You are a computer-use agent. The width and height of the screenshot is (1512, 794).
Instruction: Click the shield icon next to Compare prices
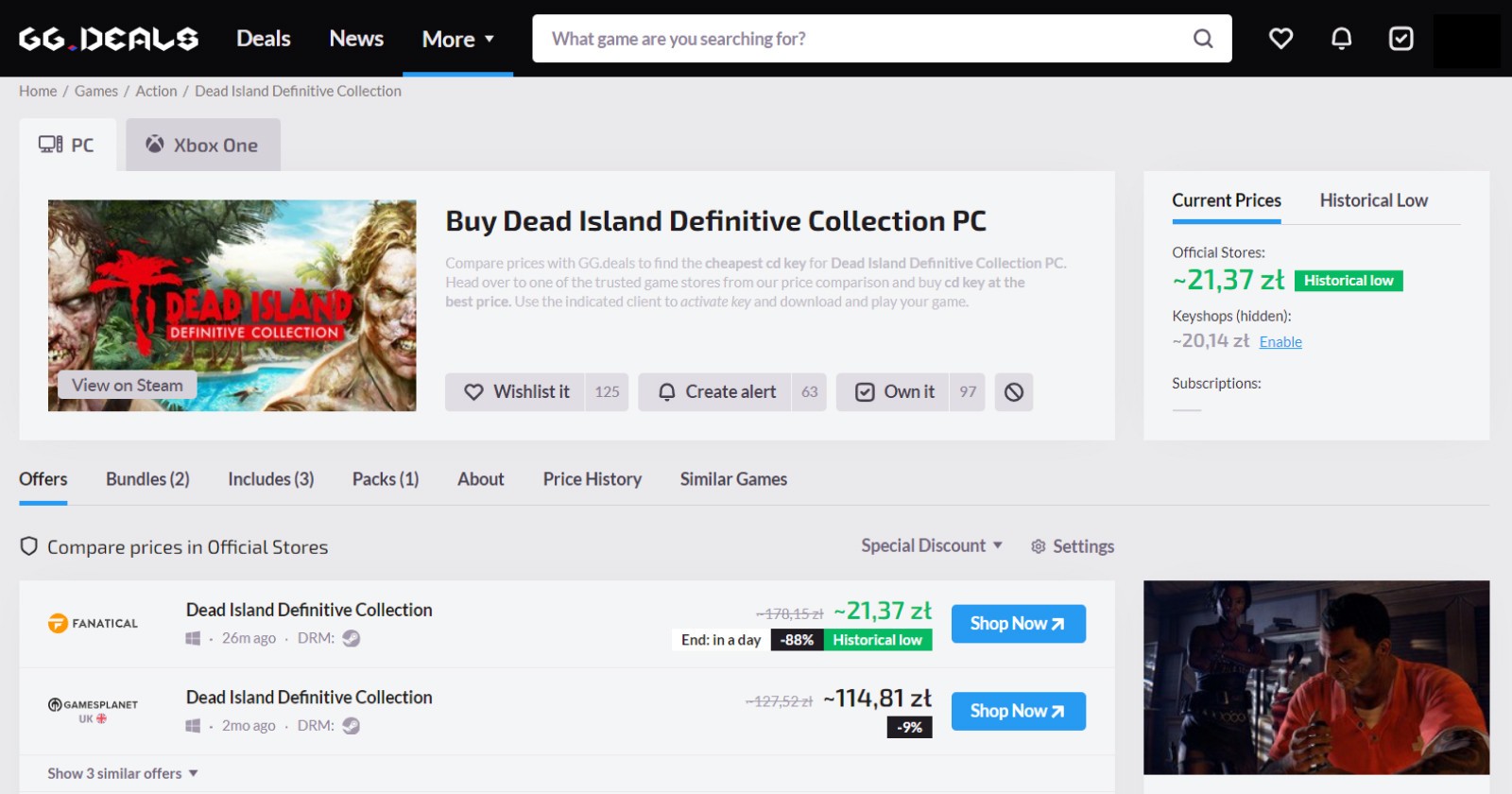(x=29, y=546)
